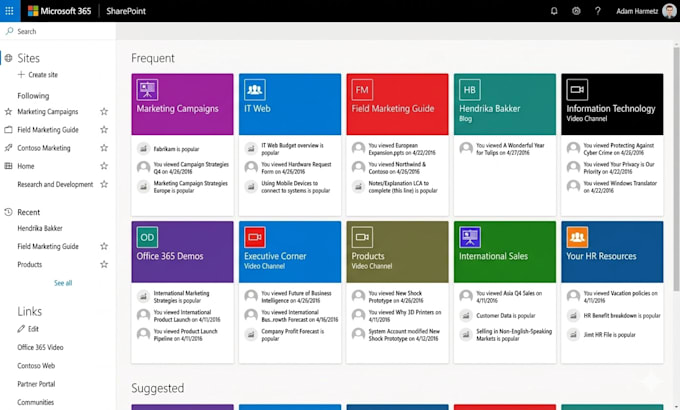
Task: Toggle the star next to Home
Action: 104,166
